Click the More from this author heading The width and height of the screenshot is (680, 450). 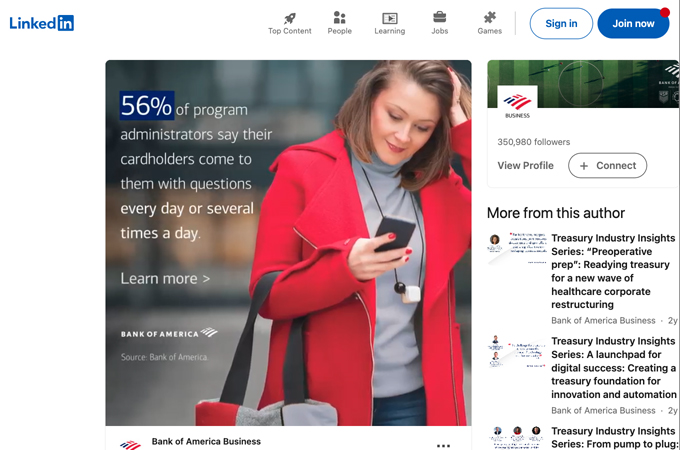click(x=556, y=213)
